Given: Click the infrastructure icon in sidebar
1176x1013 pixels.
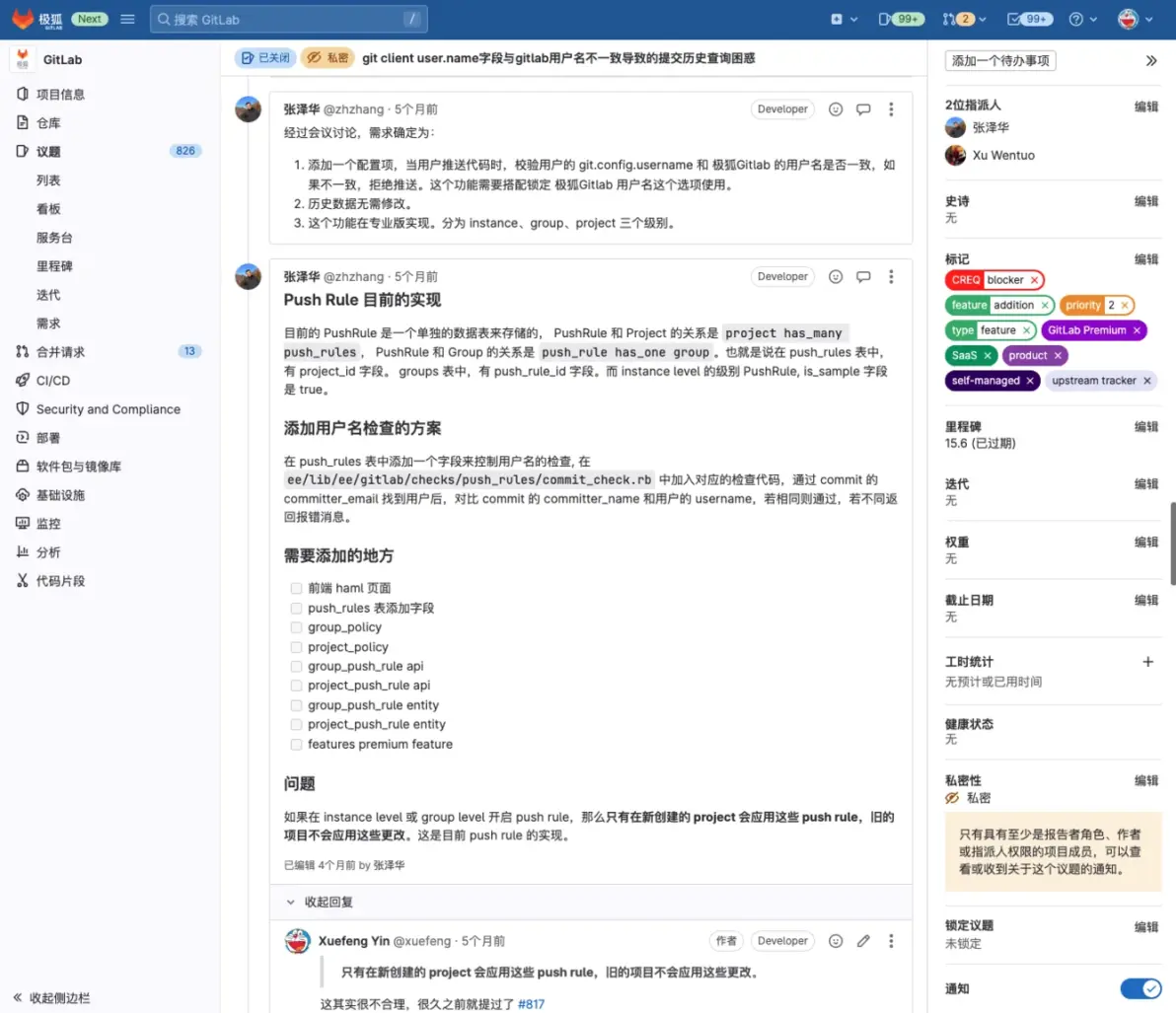Looking at the screenshot, I should (x=23, y=495).
